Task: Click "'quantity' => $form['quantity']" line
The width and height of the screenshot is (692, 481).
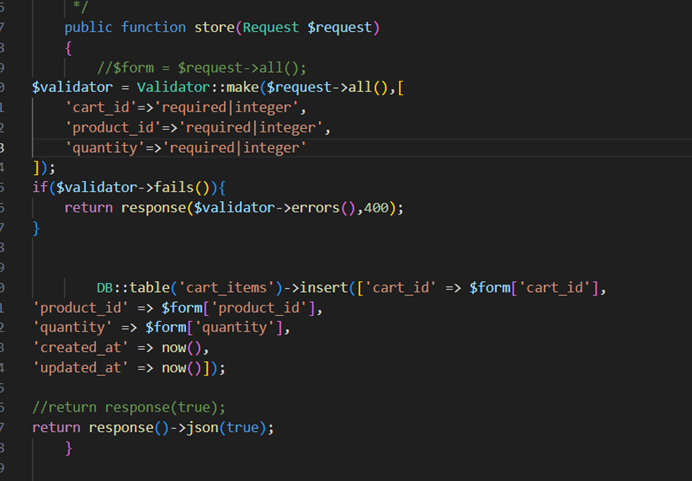Action: (162, 328)
